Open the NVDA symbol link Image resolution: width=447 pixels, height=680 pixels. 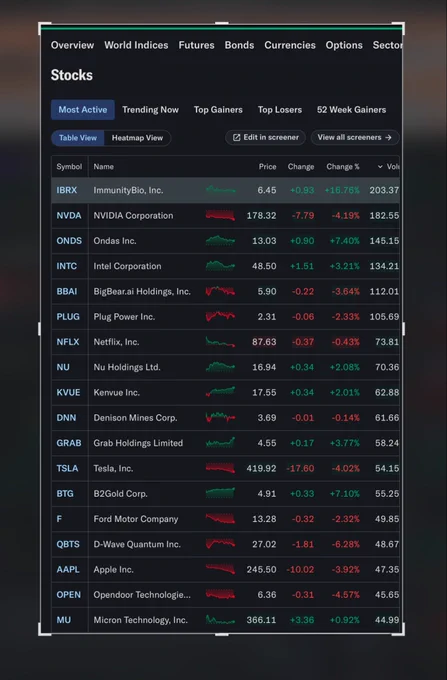[69, 216]
